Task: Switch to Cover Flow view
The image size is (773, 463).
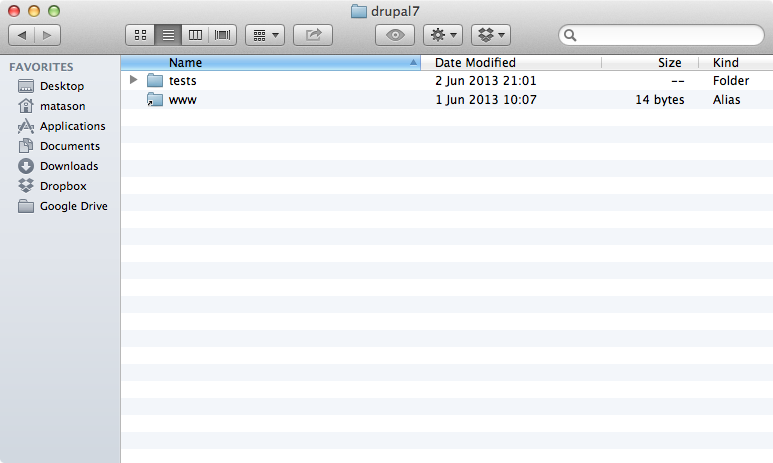Action: pos(222,35)
